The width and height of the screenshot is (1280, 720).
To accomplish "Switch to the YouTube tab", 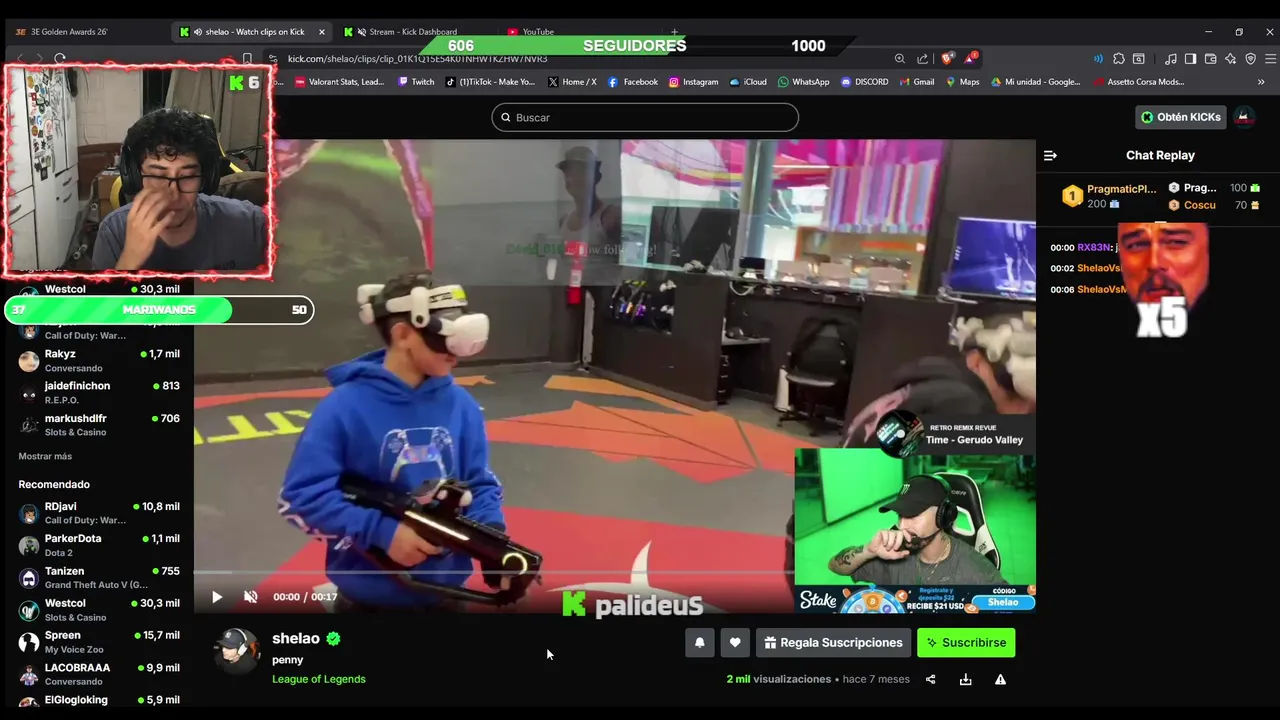I will (x=538, y=32).
